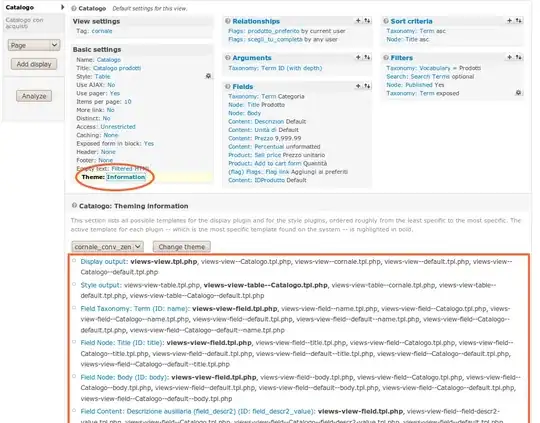Viewport: 540px width, 423px height.
Task: Switch to Catalogo con acquisti display tab
Action: pyautogui.click(x=33, y=23)
